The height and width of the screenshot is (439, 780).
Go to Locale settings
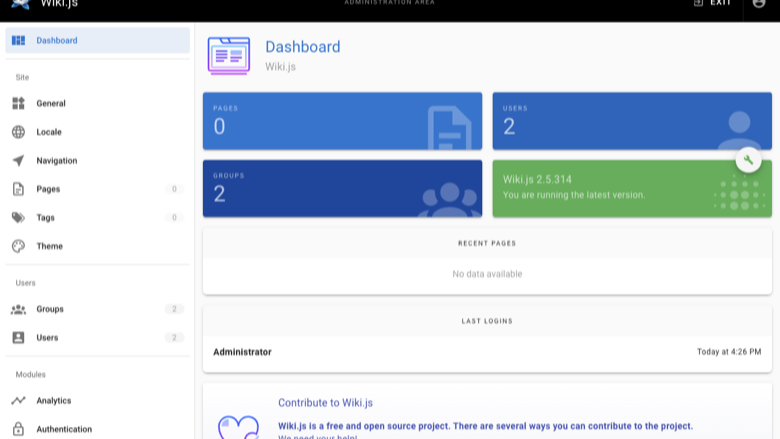[x=98, y=132]
